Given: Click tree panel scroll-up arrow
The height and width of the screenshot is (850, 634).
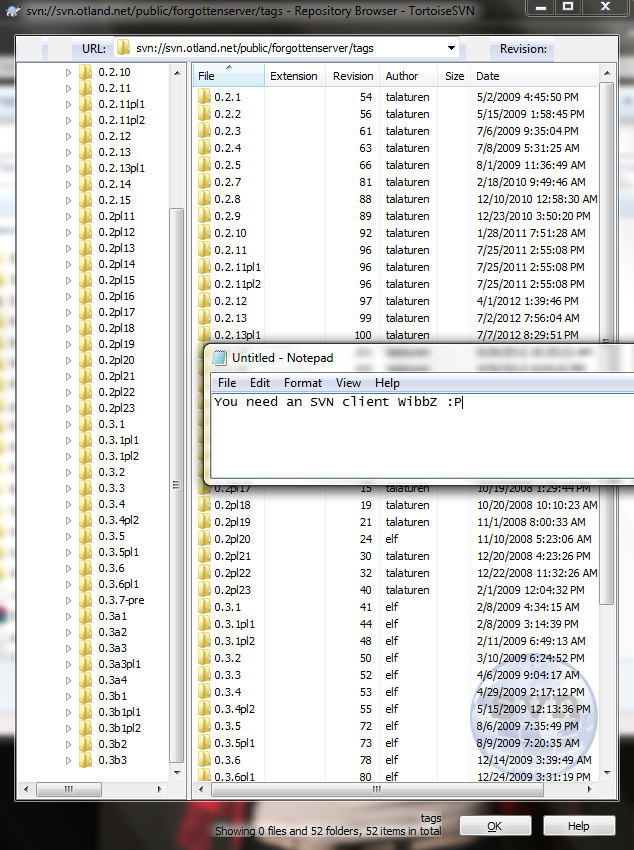Looking at the screenshot, I should click(177, 73).
